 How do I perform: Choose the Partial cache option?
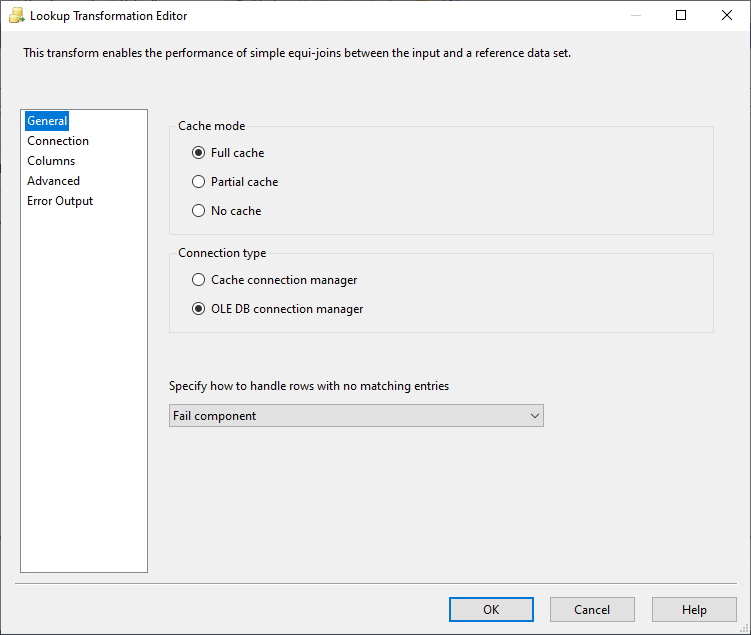199,182
